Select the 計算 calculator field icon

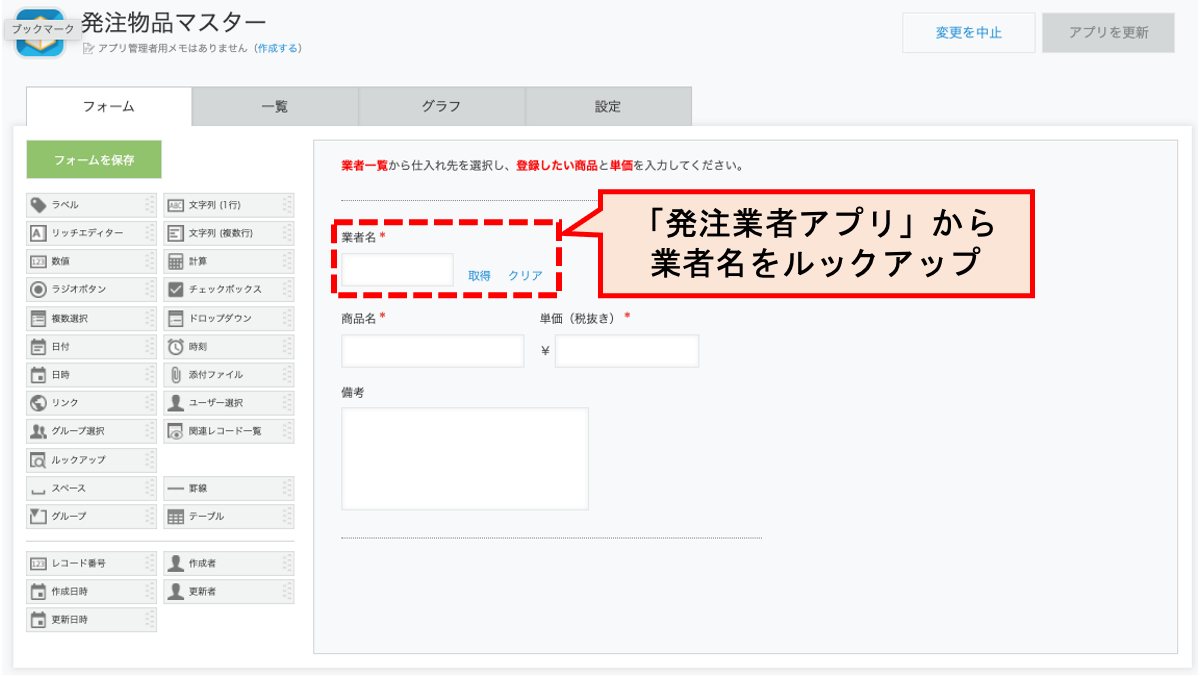175,262
